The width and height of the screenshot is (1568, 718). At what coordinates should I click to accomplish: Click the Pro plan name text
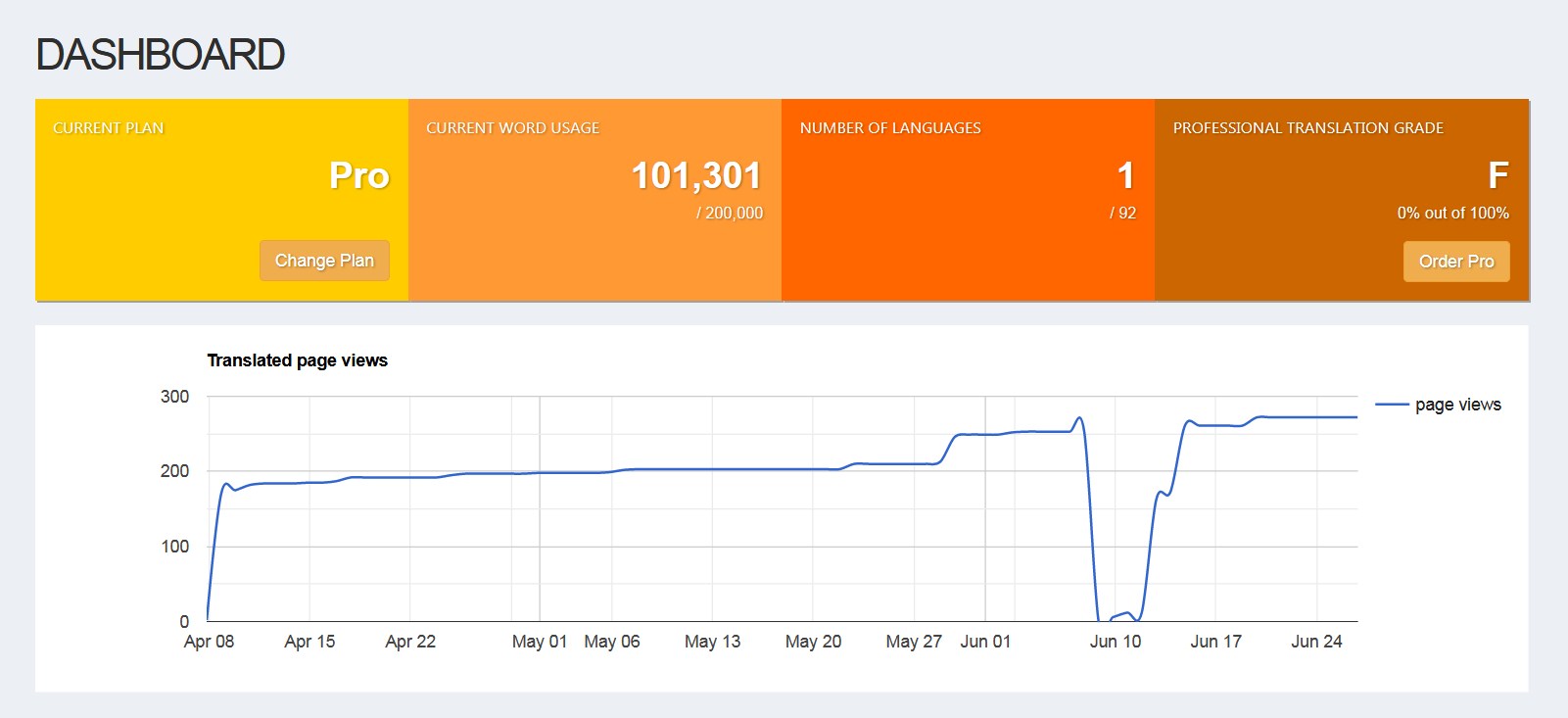coord(359,176)
